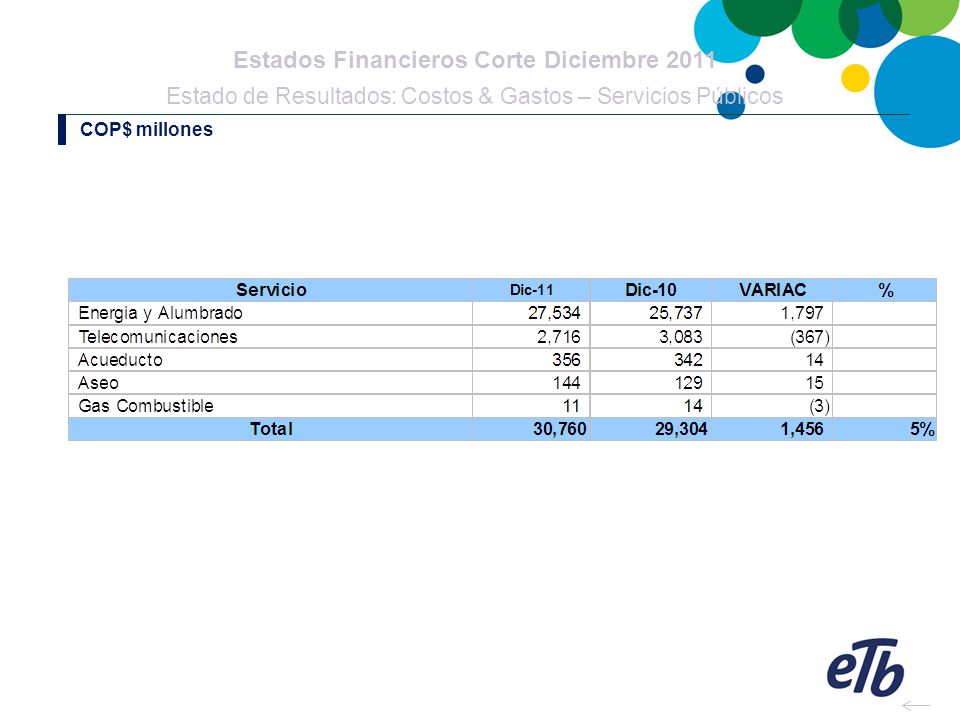
Task: Click the back arrow icon below the logo
Action: pos(916,706)
